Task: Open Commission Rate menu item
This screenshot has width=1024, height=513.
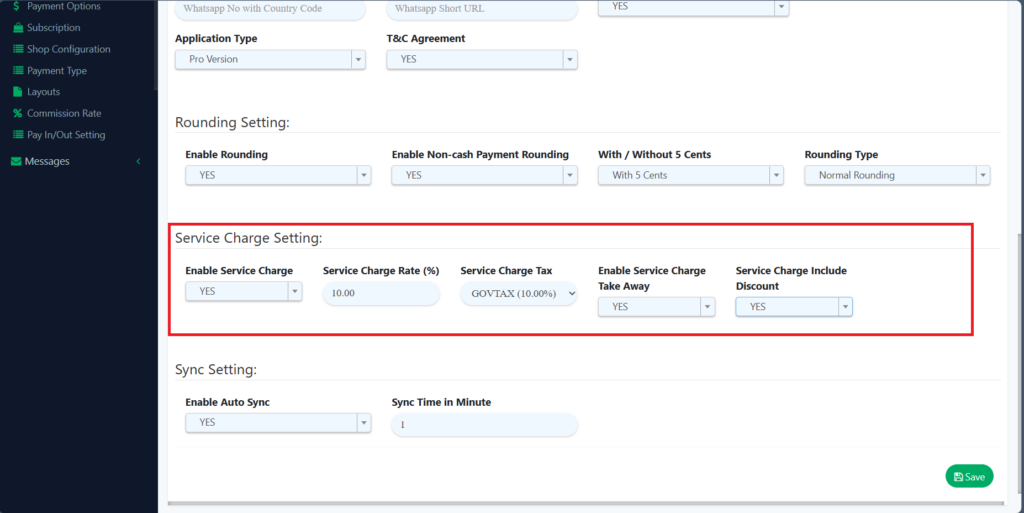Action: 64,113
